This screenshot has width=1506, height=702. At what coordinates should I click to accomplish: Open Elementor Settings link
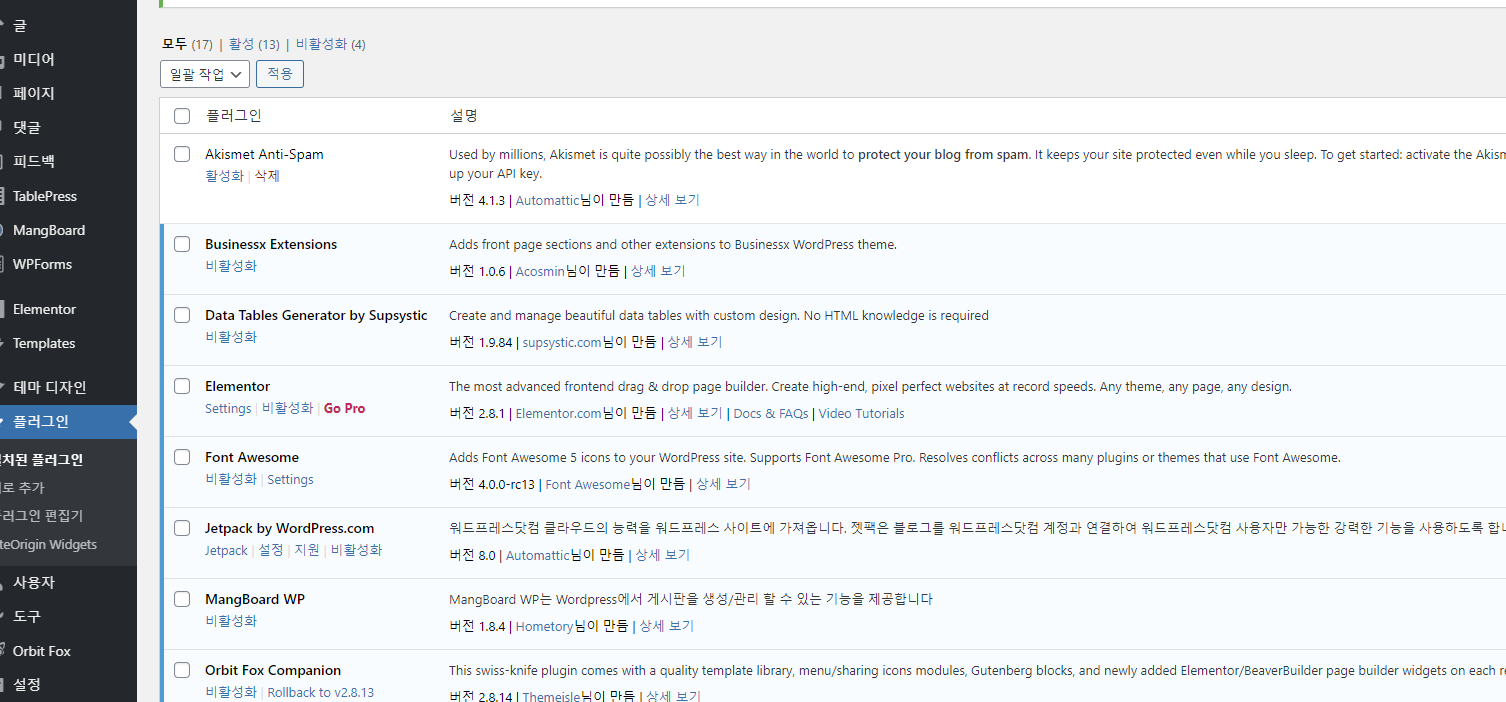[x=228, y=408]
